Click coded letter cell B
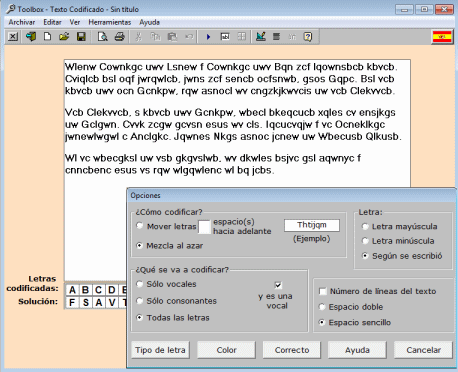Viewport: 458px width, 372px height. point(85,290)
